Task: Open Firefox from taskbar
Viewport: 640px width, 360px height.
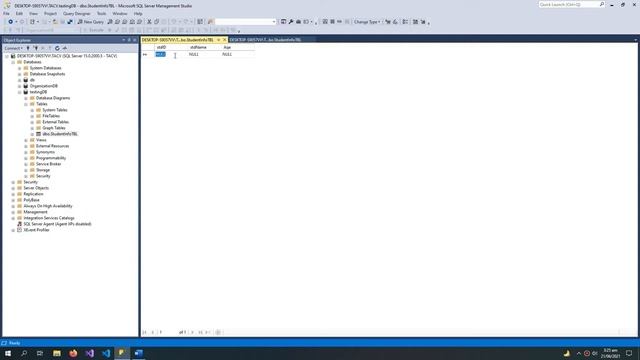Action: [73, 353]
